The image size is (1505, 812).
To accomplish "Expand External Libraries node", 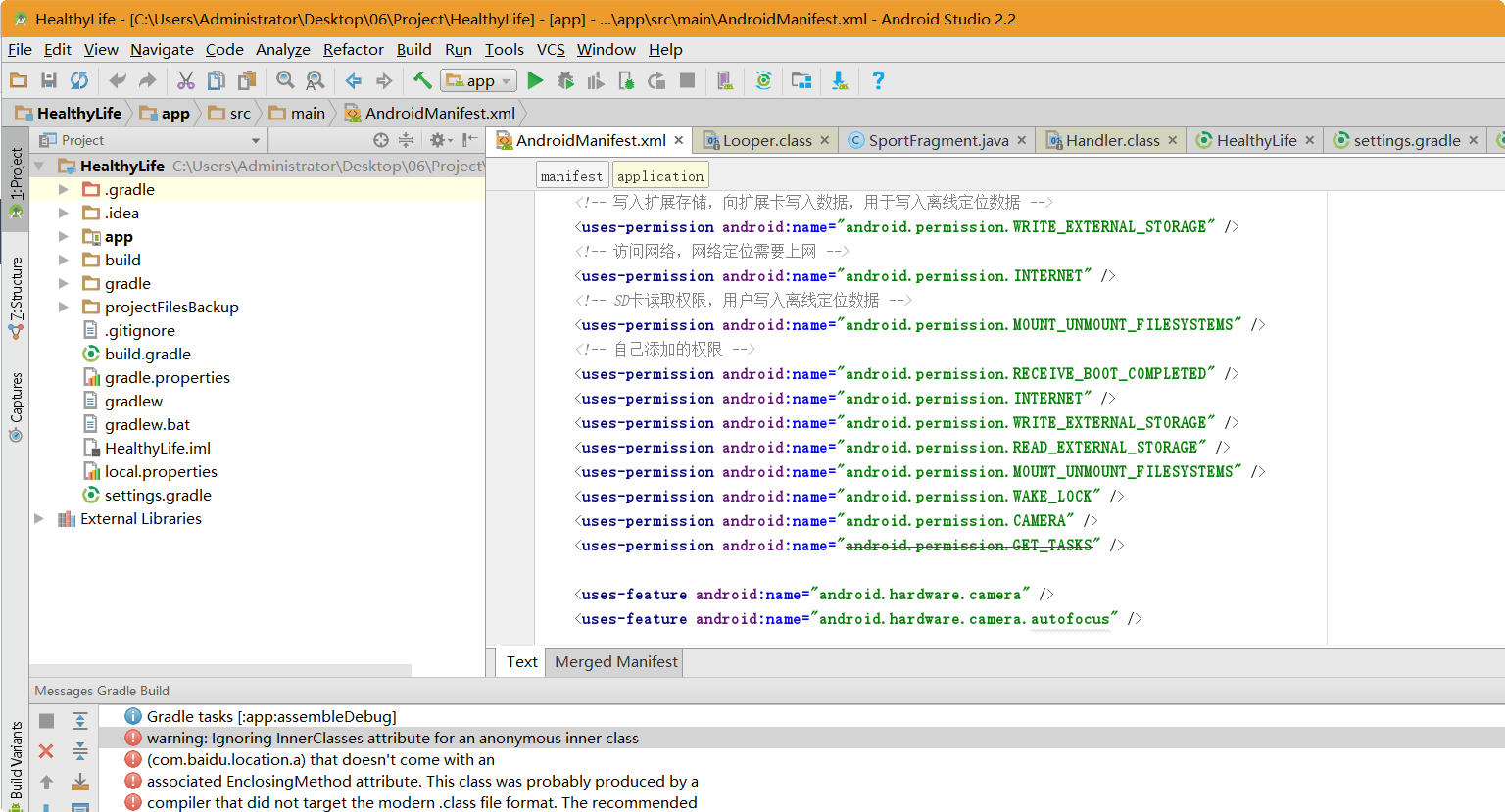I will [40, 518].
